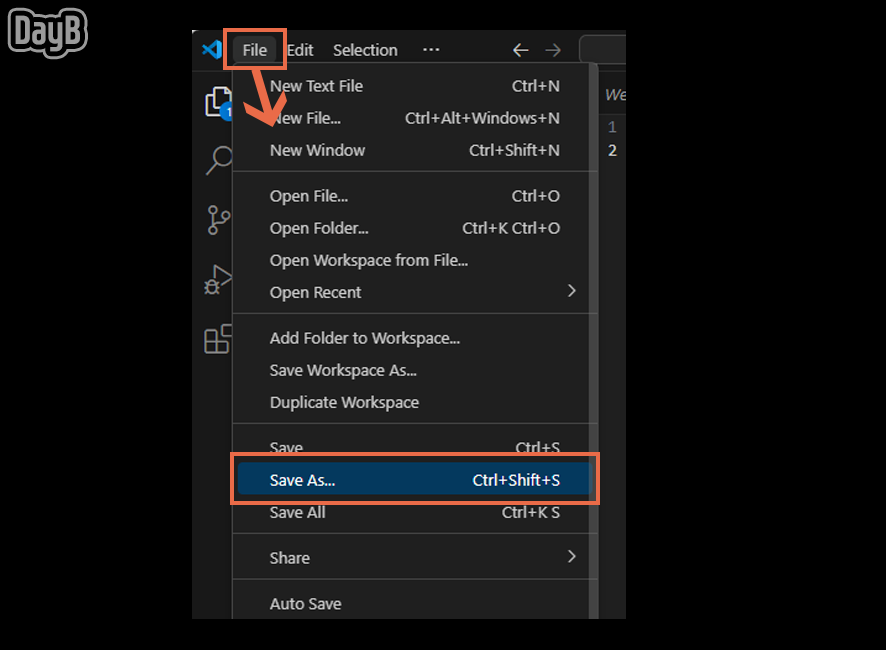This screenshot has width=886, height=650.
Task: Open the Extensions view
Action: point(218,341)
